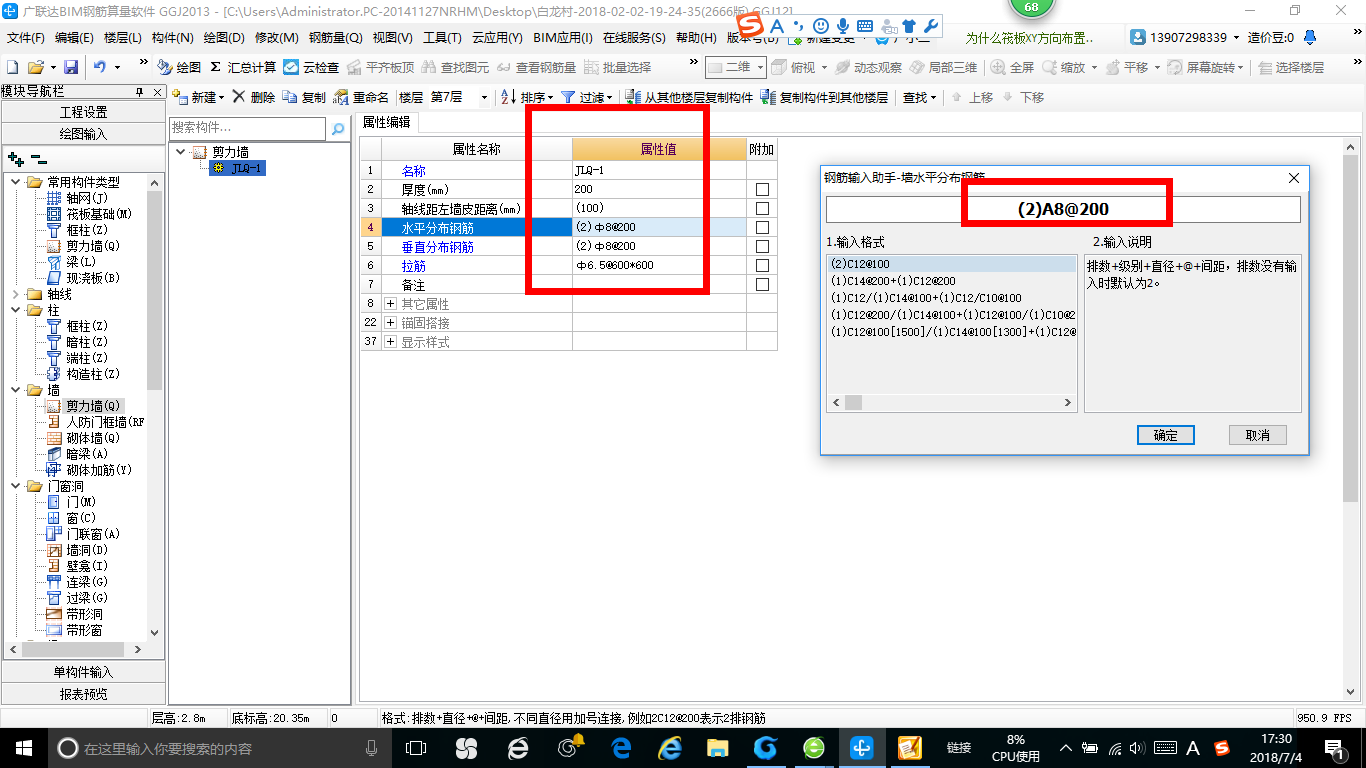Delete the component using 删除
Image resolution: width=1366 pixels, height=768 pixels.
254,97
